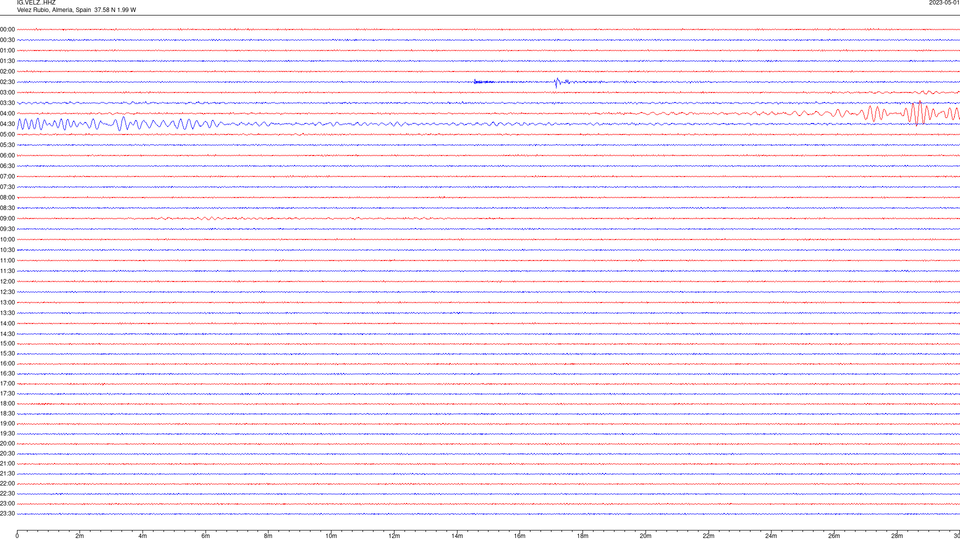Click the 26m axis tick label
Image resolution: width=960 pixels, height=540 pixels.
(x=834, y=536)
